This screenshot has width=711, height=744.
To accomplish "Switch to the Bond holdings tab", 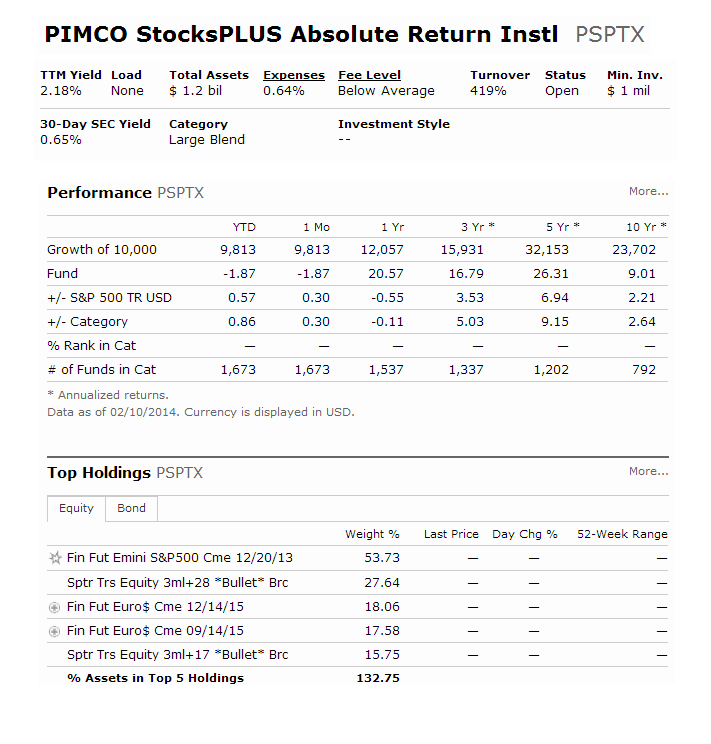I will pos(131,508).
